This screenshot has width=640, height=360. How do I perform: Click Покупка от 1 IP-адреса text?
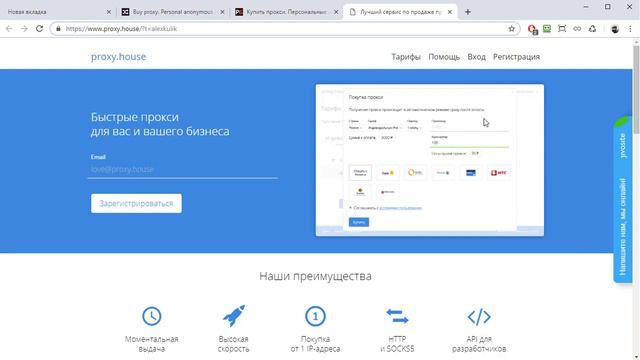tap(315, 344)
